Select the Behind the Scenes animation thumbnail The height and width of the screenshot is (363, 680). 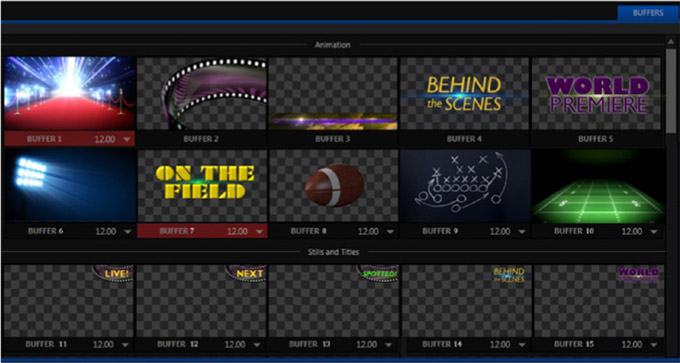tap(464, 93)
